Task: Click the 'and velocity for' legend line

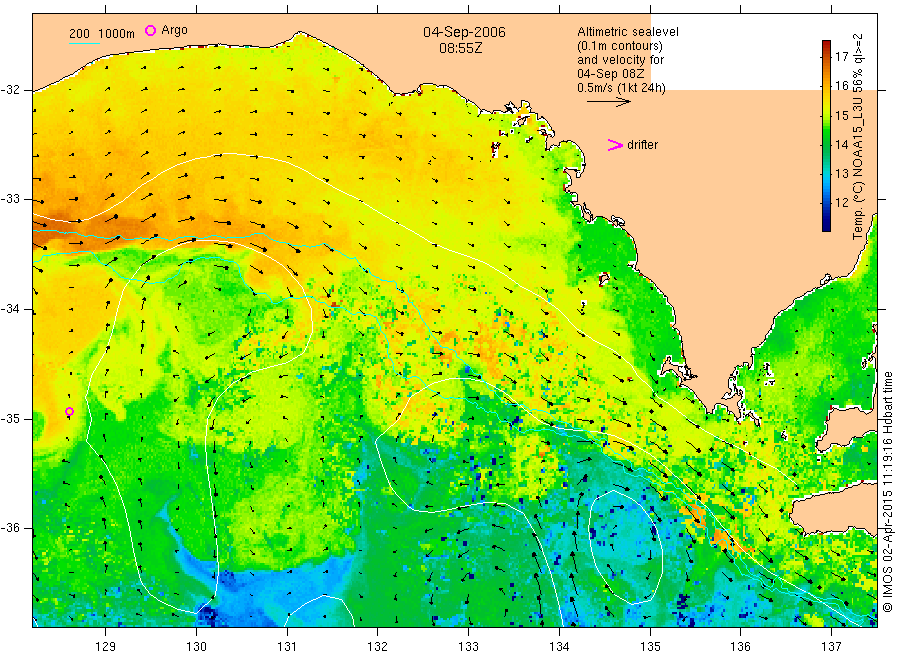Action: click(621, 60)
